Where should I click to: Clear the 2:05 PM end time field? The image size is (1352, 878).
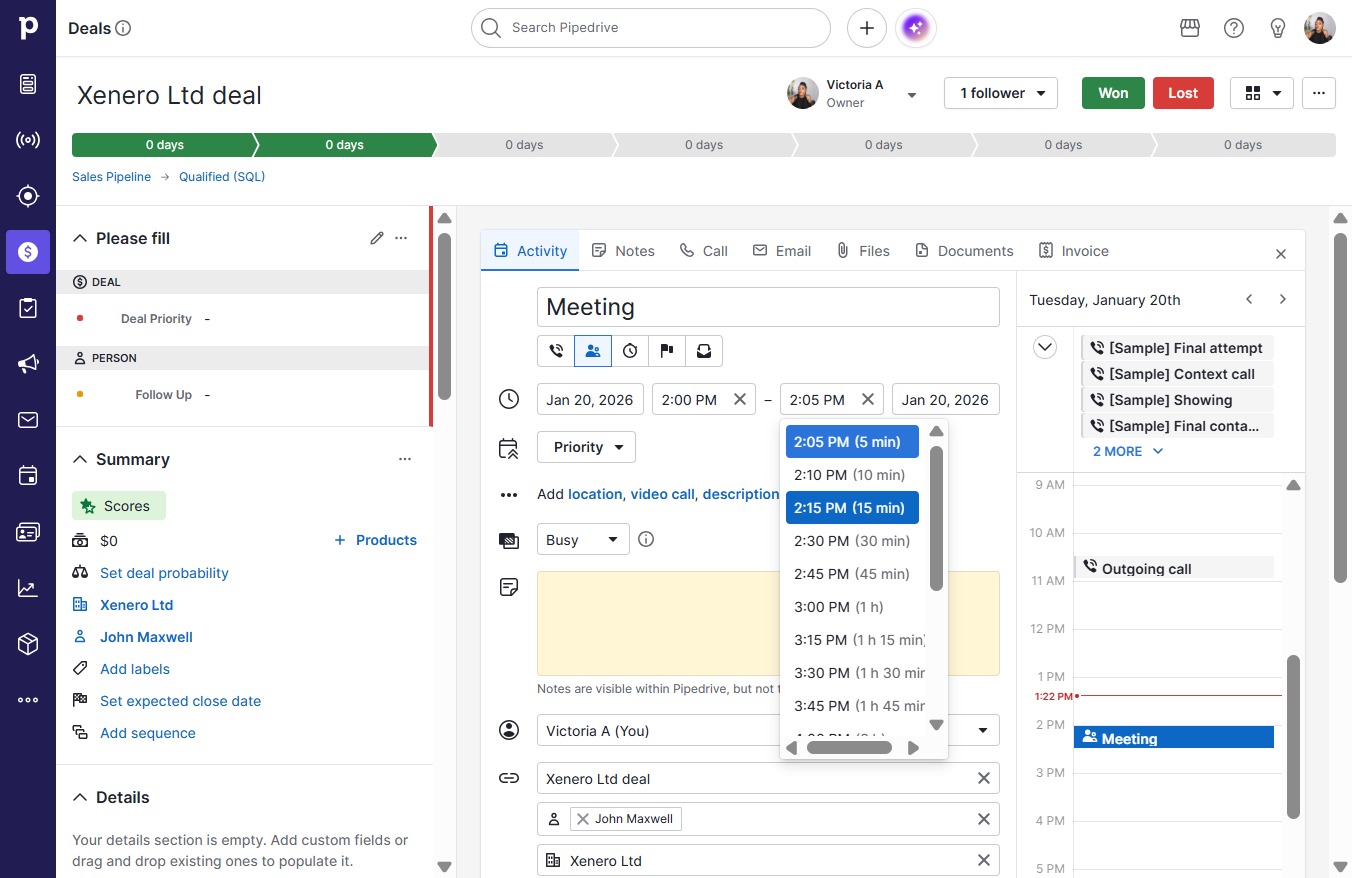click(x=868, y=399)
